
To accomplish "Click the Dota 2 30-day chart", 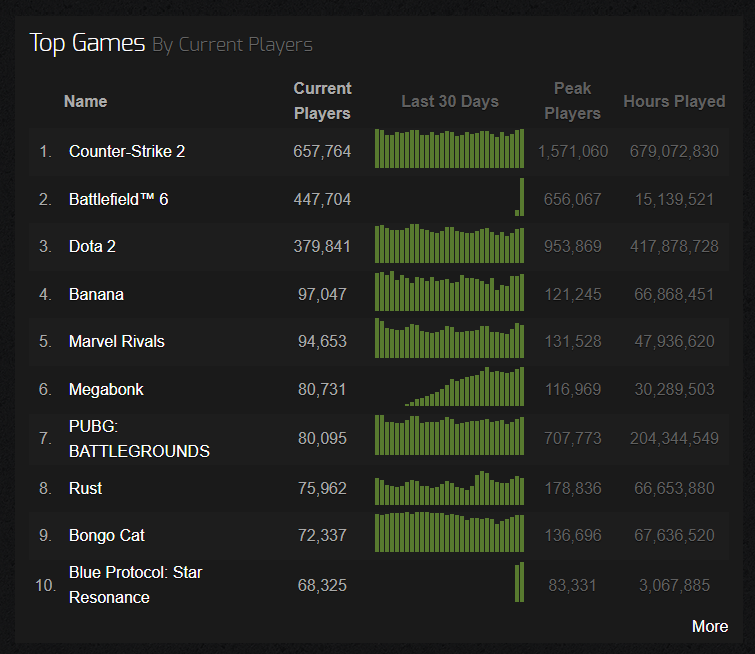I will [449, 243].
